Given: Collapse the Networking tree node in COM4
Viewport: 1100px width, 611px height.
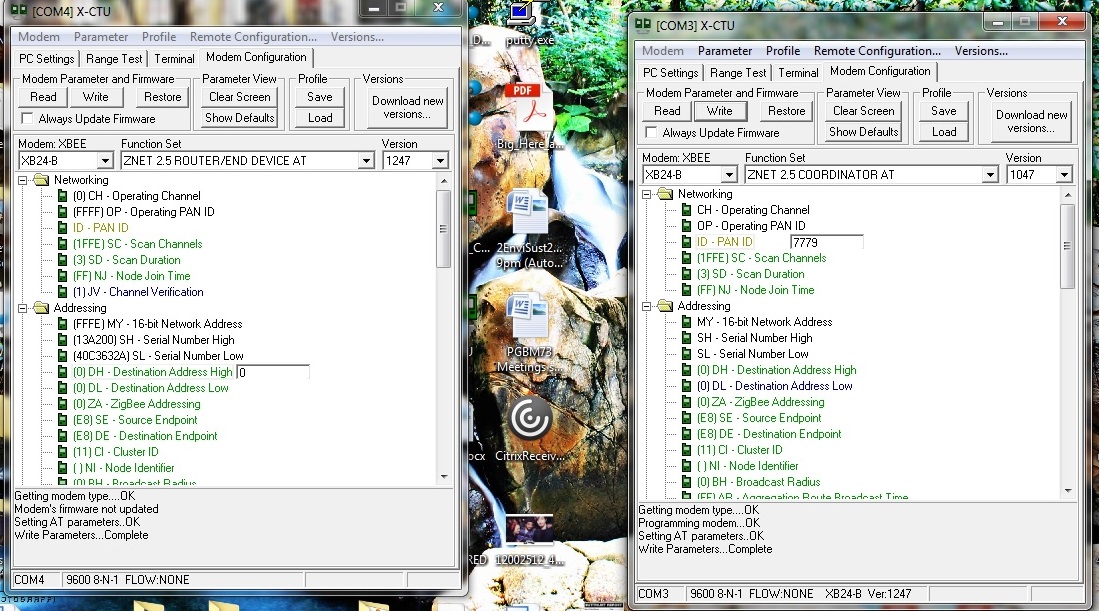Looking at the screenshot, I should [x=22, y=180].
